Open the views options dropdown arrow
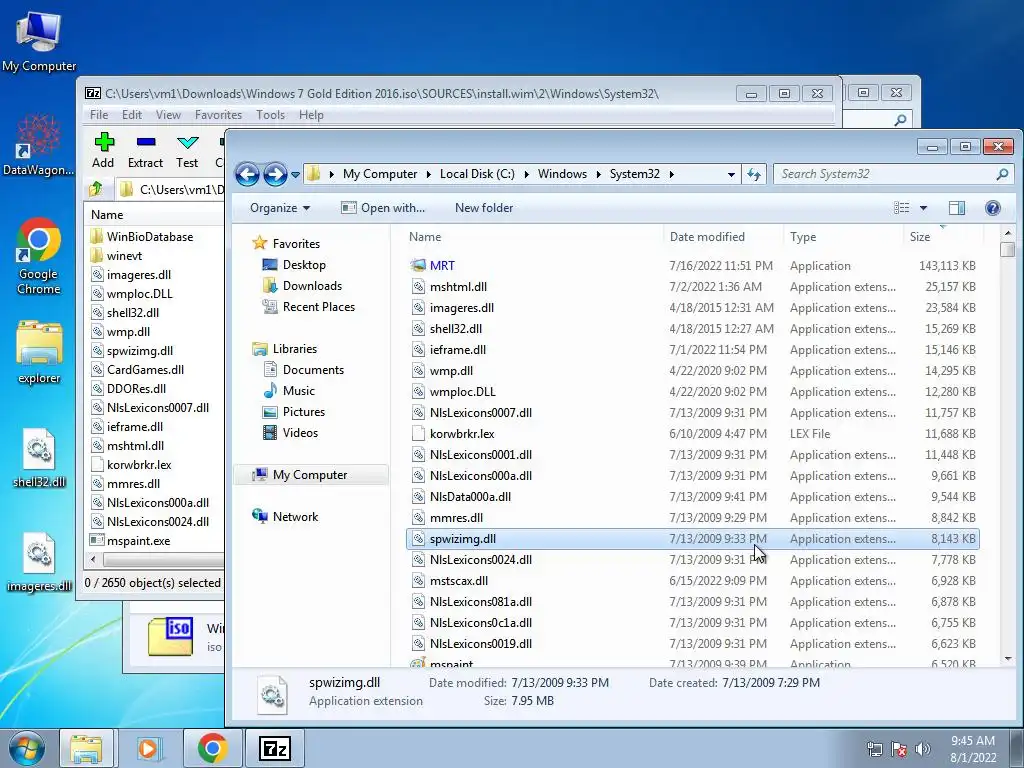The width and height of the screenshot is (1024, 768). tap(923, 208)
